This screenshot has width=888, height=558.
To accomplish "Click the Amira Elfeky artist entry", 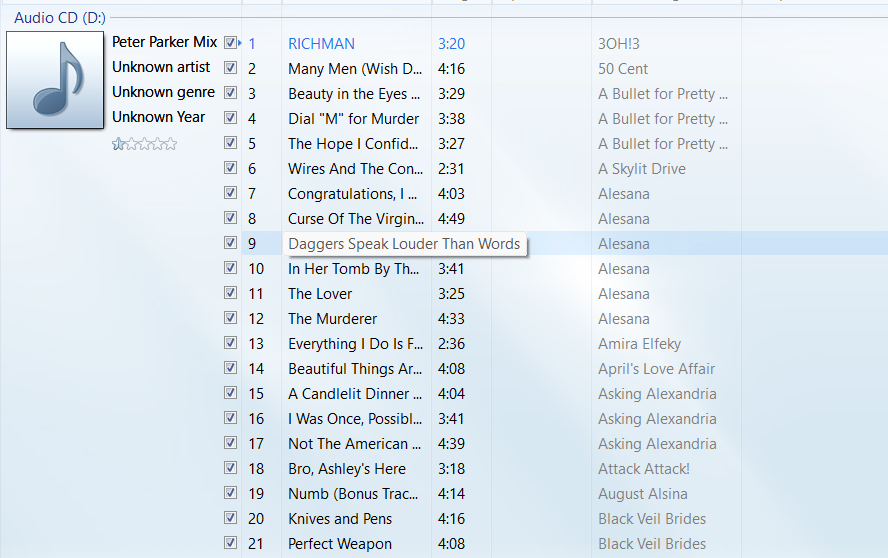I will 639,344.
